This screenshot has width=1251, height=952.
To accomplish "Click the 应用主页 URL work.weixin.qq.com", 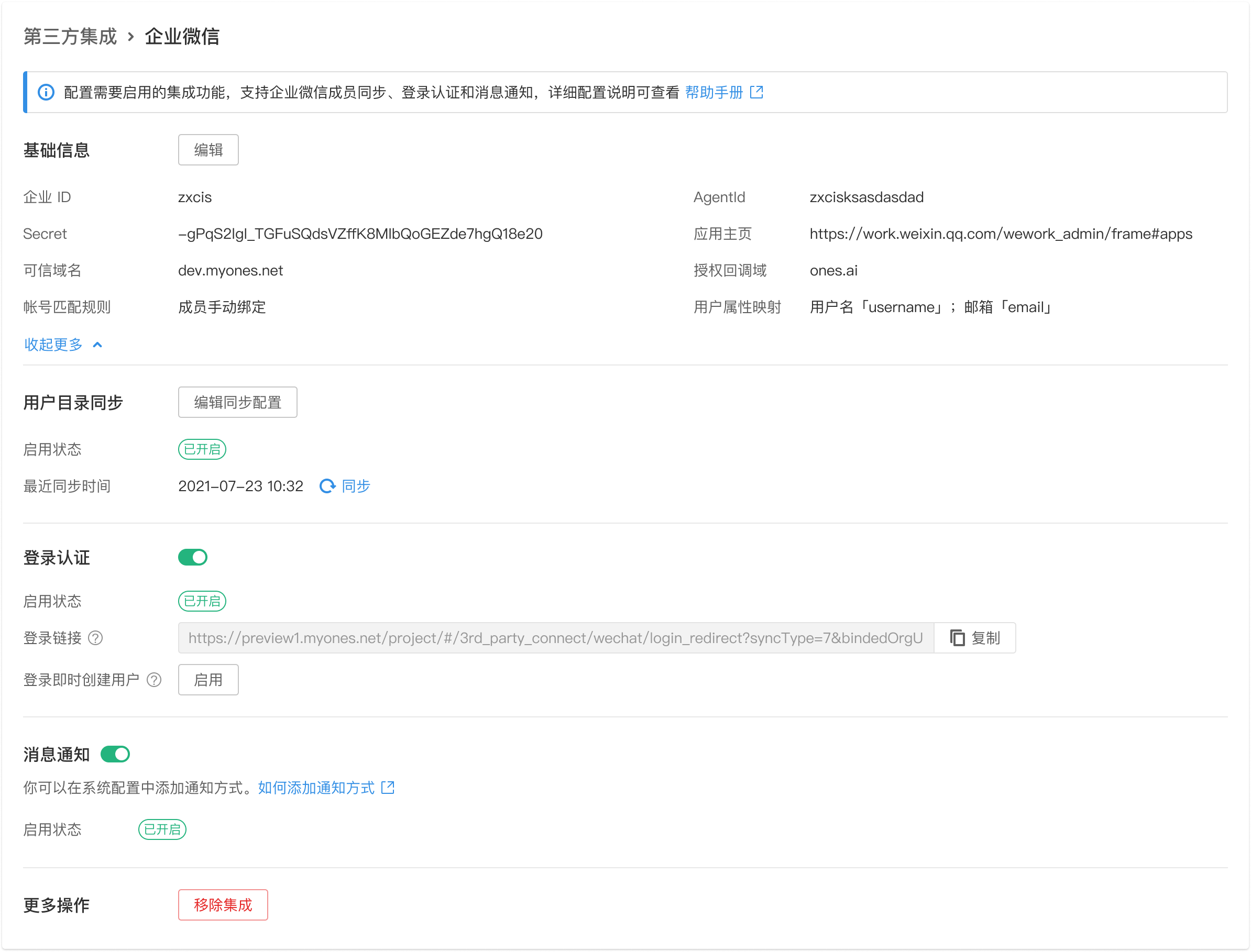I will tap(1001, 234).
